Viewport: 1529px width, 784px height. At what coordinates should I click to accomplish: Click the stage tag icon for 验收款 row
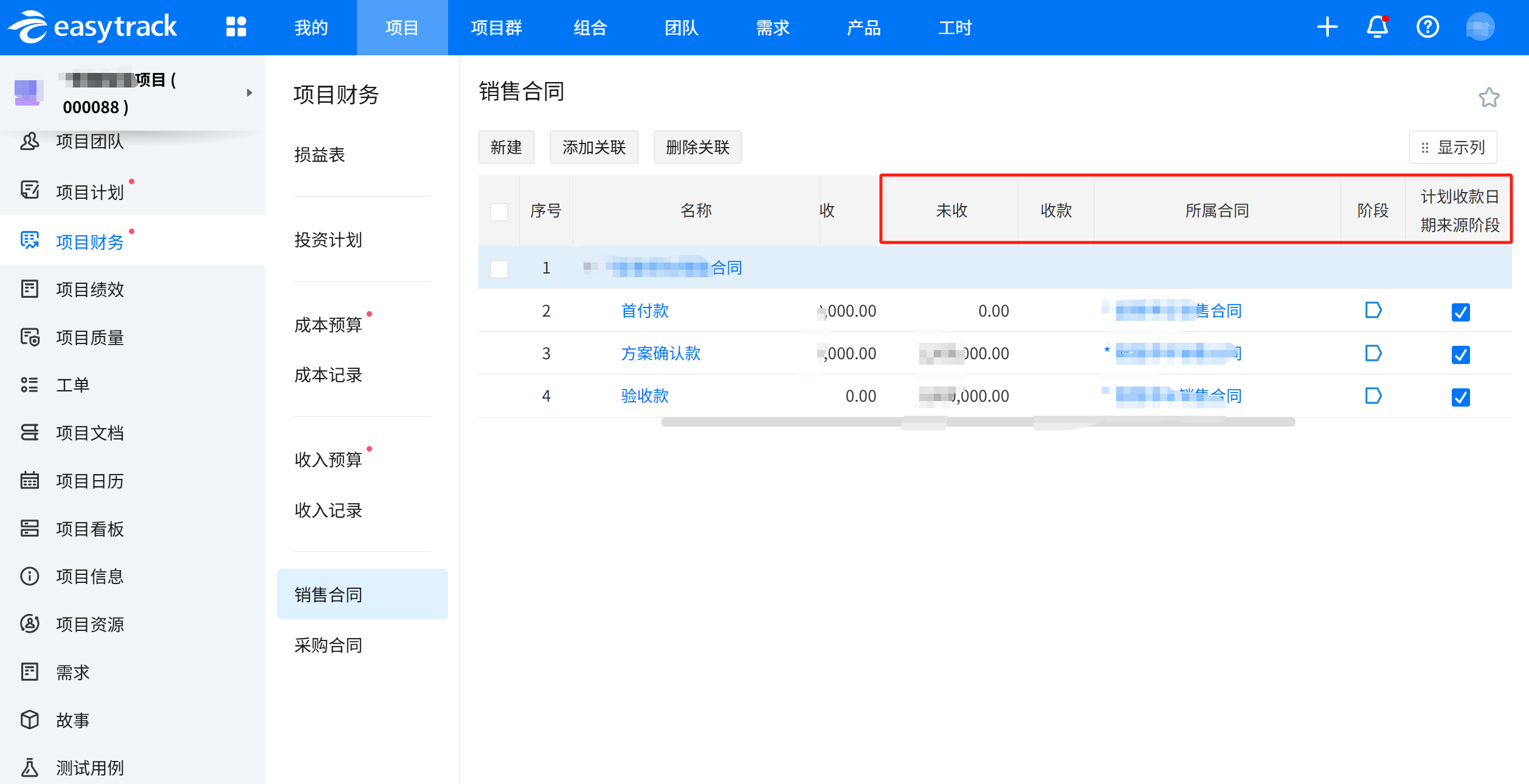[x=1373, y=396]
